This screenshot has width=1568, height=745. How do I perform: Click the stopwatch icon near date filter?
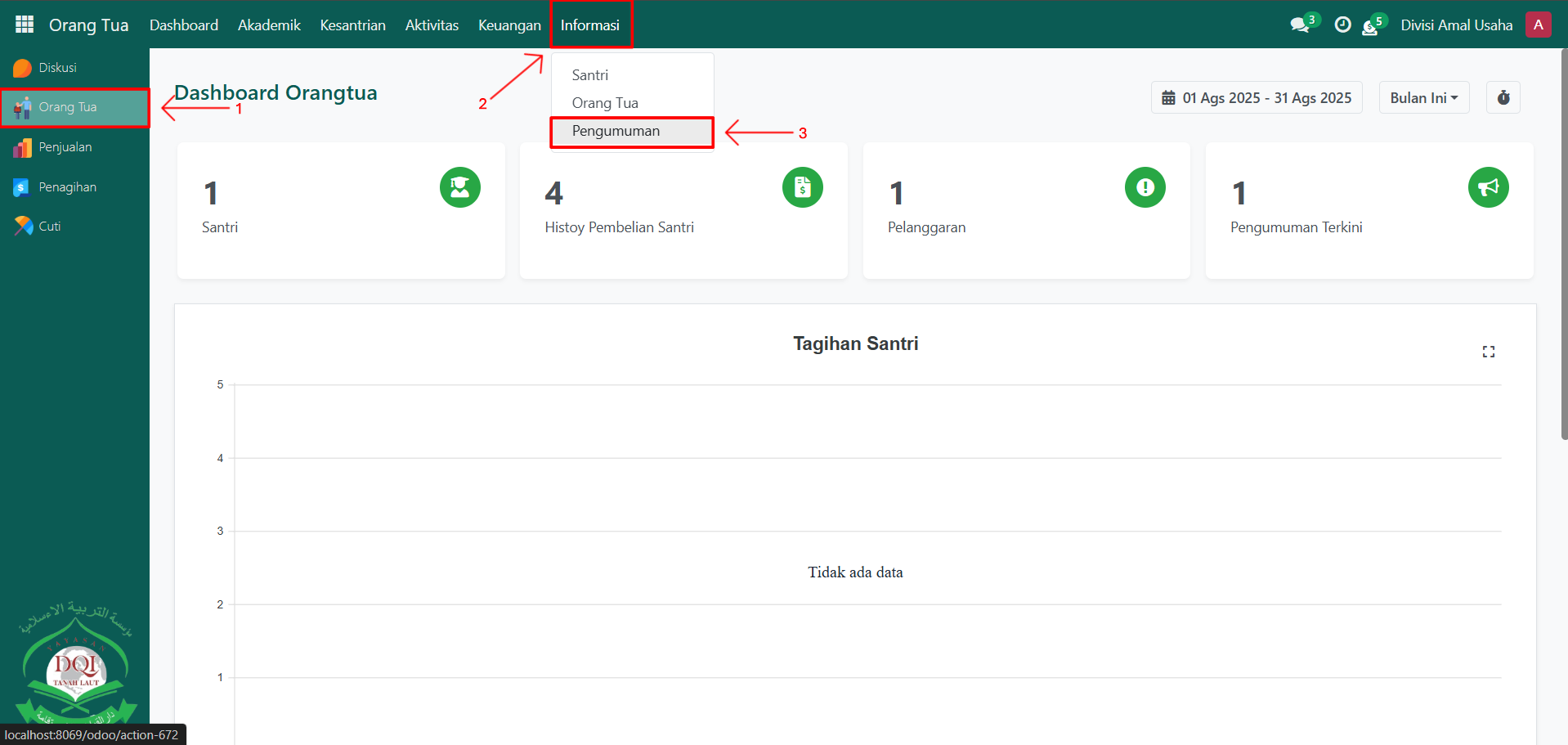click(1503, 98)
